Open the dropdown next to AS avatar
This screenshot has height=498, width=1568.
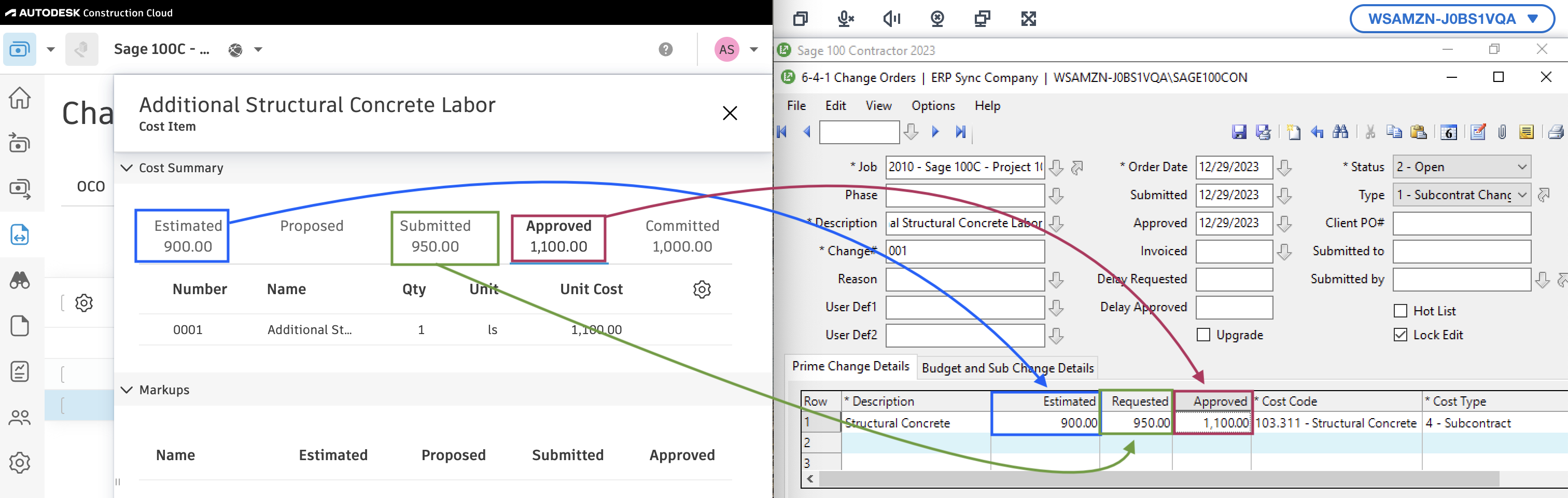click(753, 49)
